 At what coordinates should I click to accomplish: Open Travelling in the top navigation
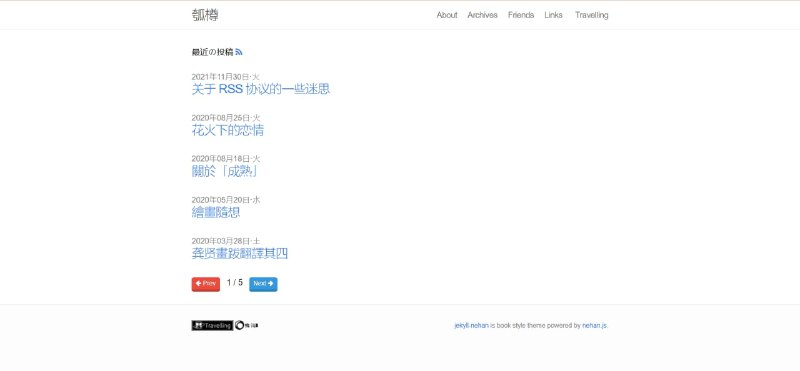(591, 15)
